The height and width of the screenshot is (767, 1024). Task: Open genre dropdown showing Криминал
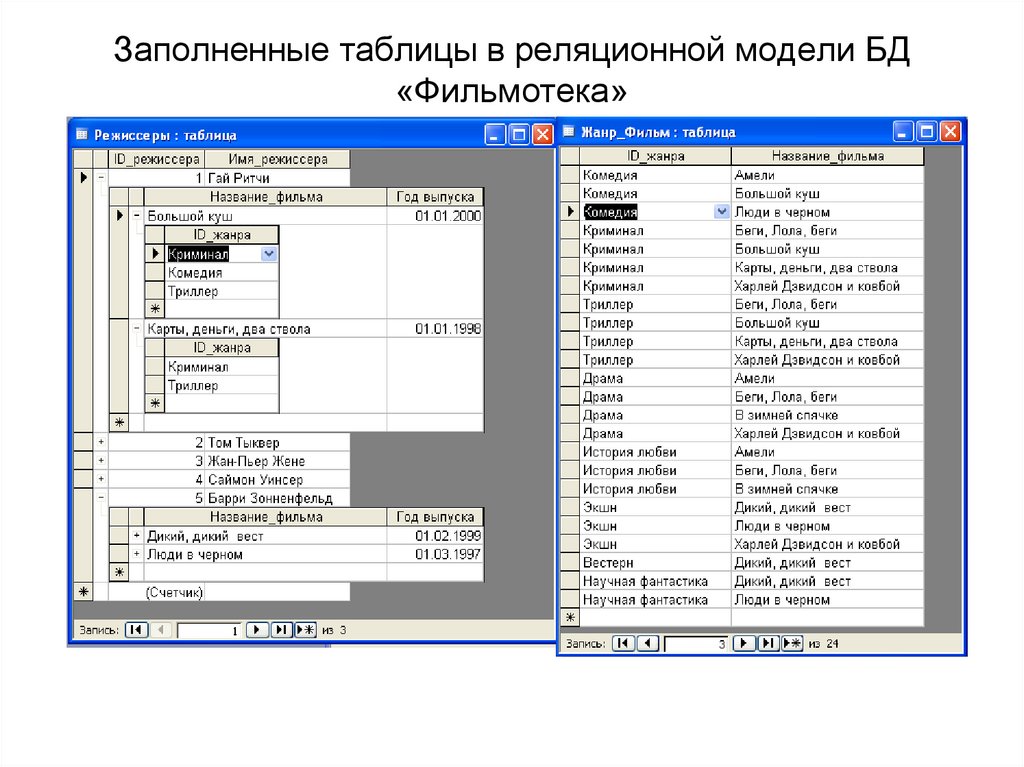coord(268,255)
